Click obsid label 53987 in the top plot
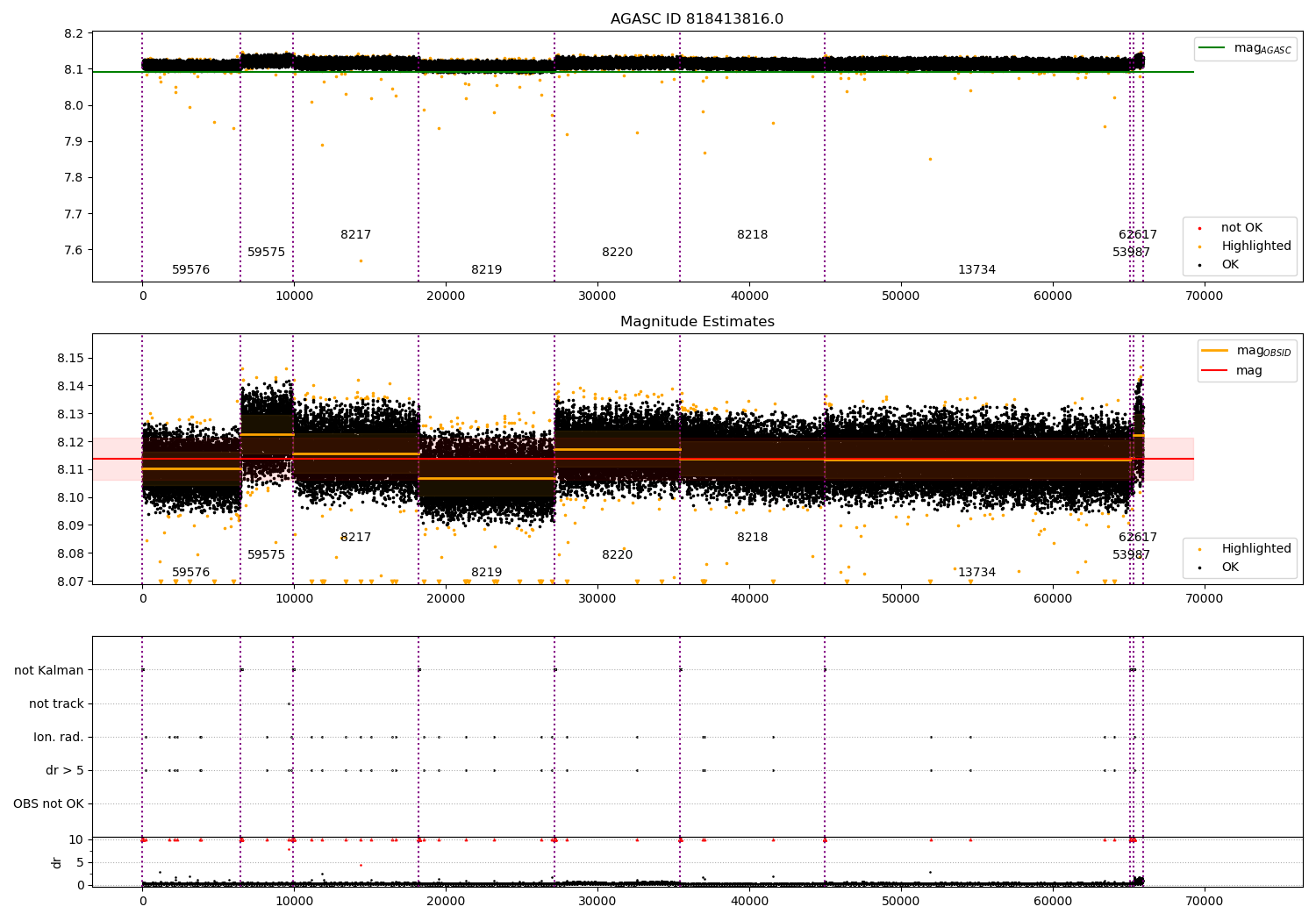 pos(1132,253)
